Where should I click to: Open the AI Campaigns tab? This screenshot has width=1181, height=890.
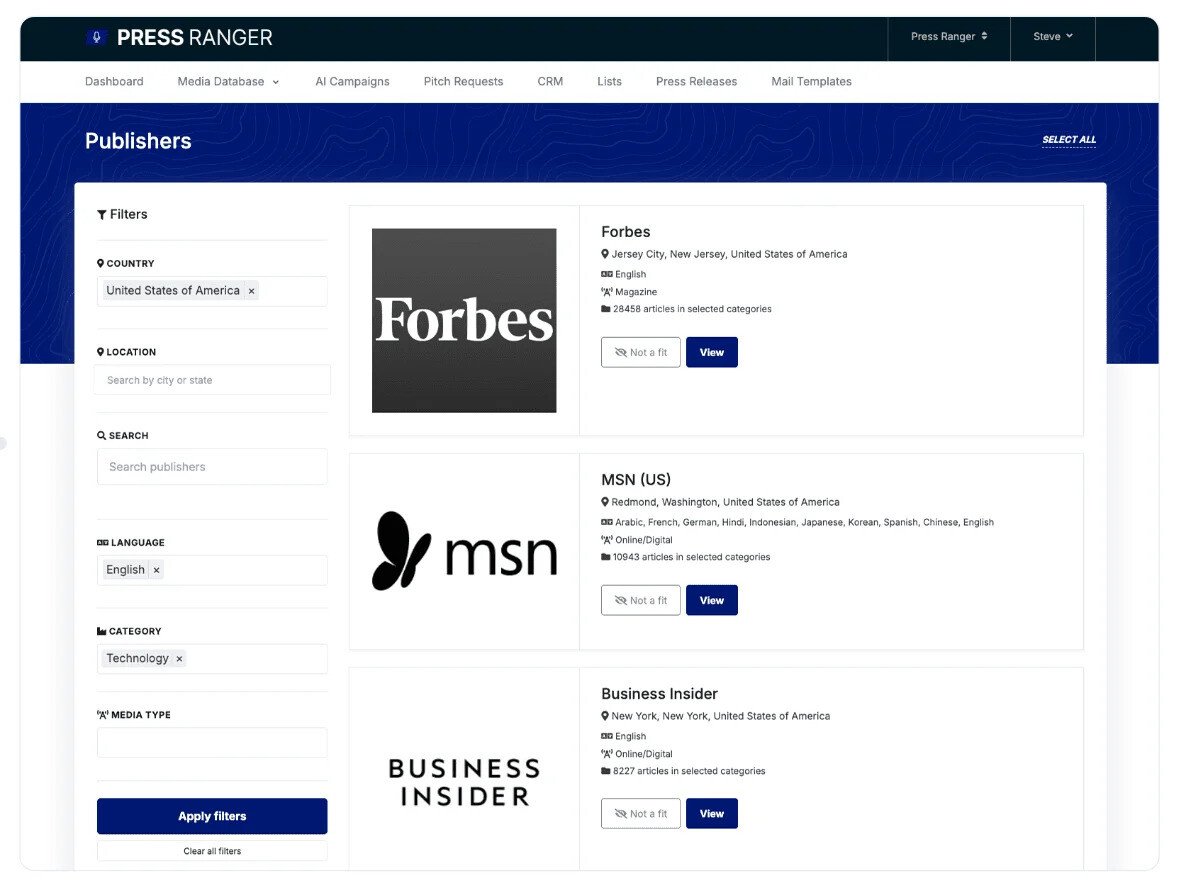tap(352, 82)
